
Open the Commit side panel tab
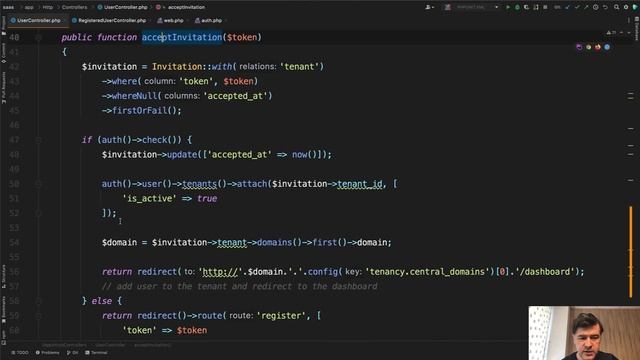tap(3, 53)
